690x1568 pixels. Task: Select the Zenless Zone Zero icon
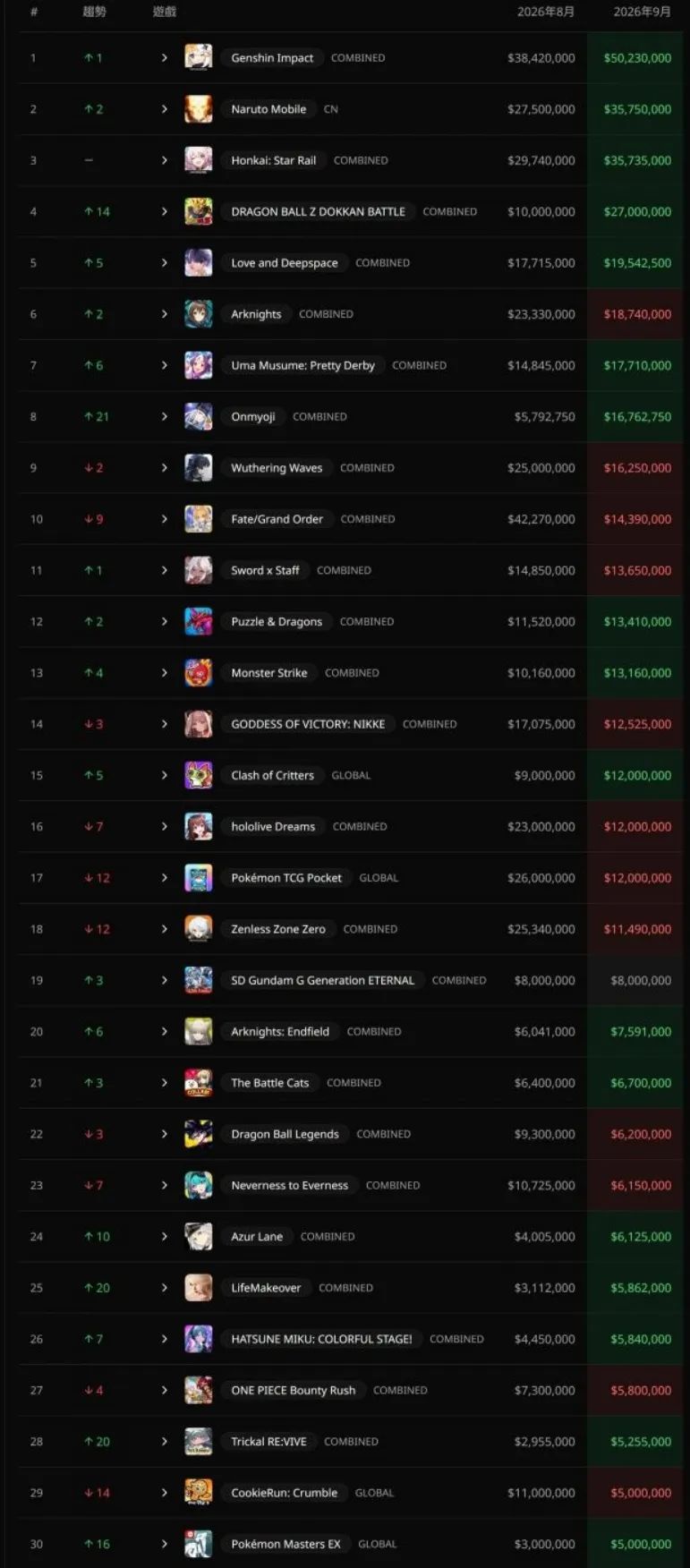(x=199, y=929)
